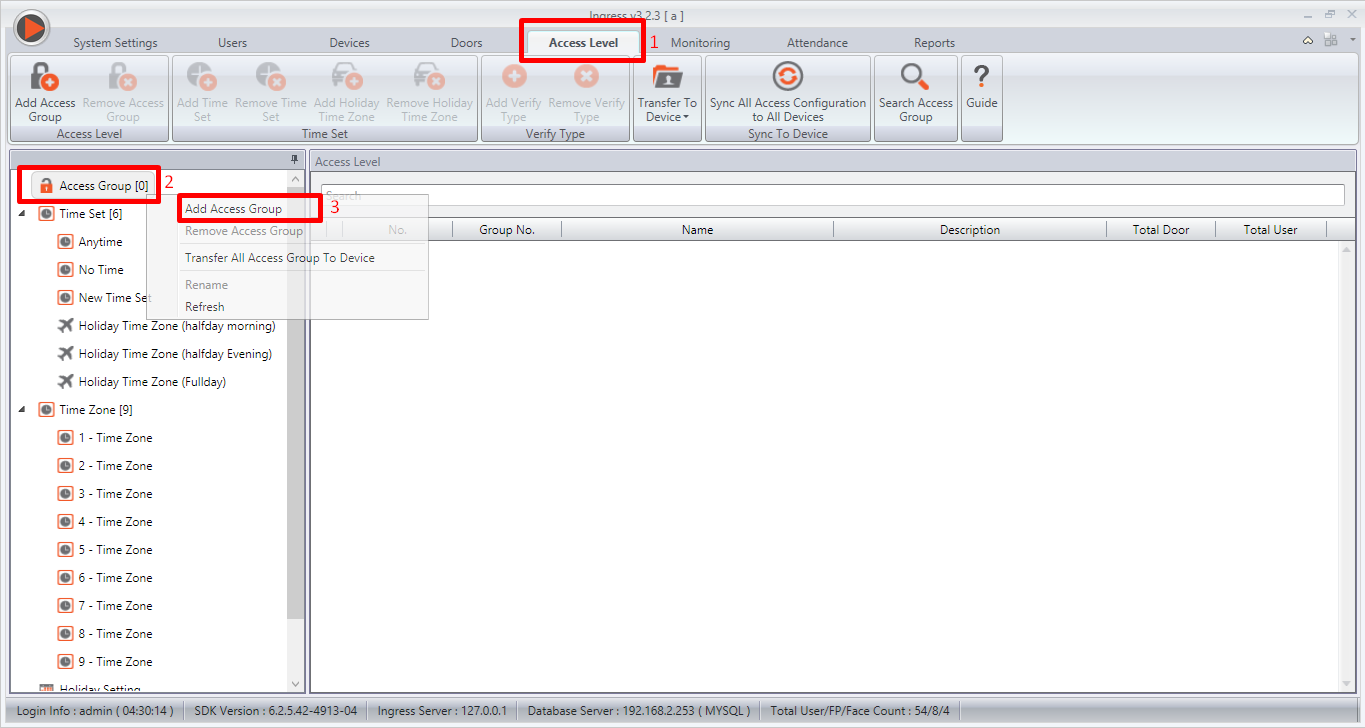
Task: Click the Total Door column header
Action: tap(1161, 230)
